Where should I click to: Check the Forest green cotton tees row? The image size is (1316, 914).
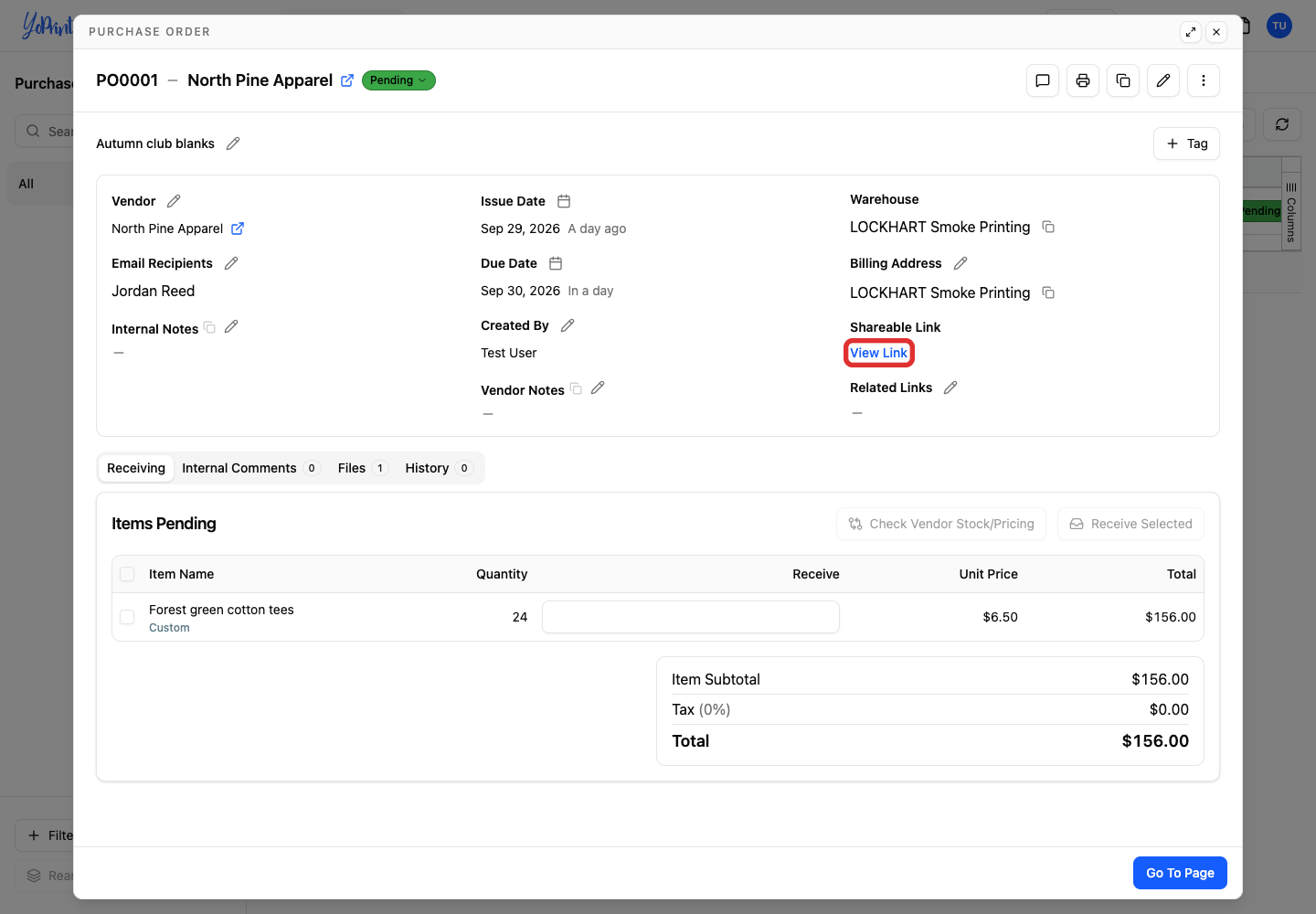[127, 617]
